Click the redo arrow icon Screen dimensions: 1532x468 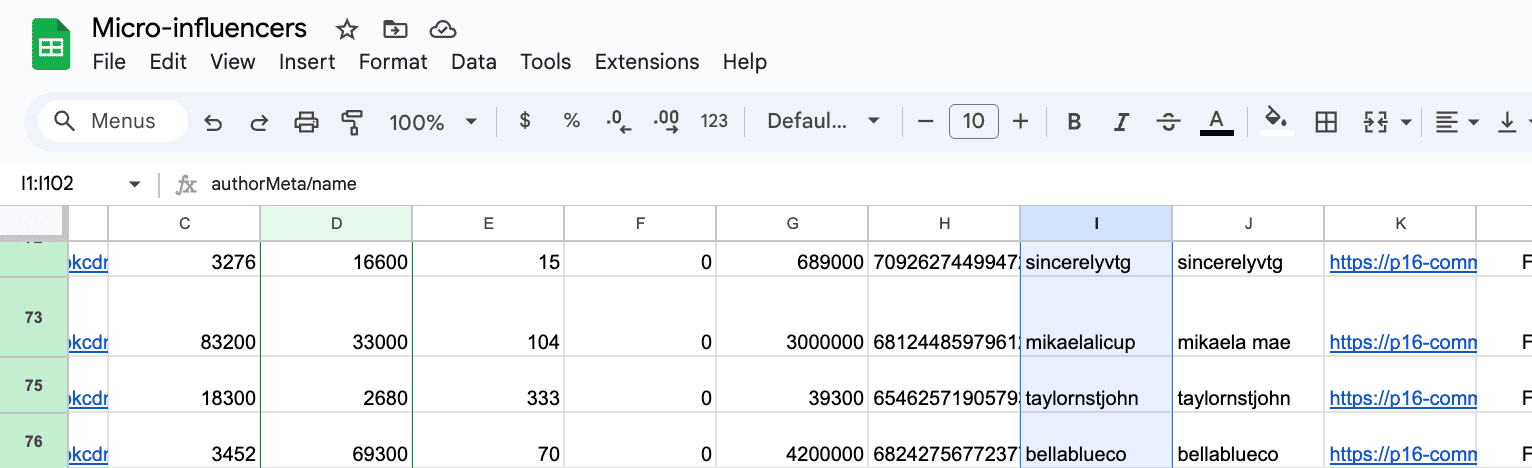[259, 122]
